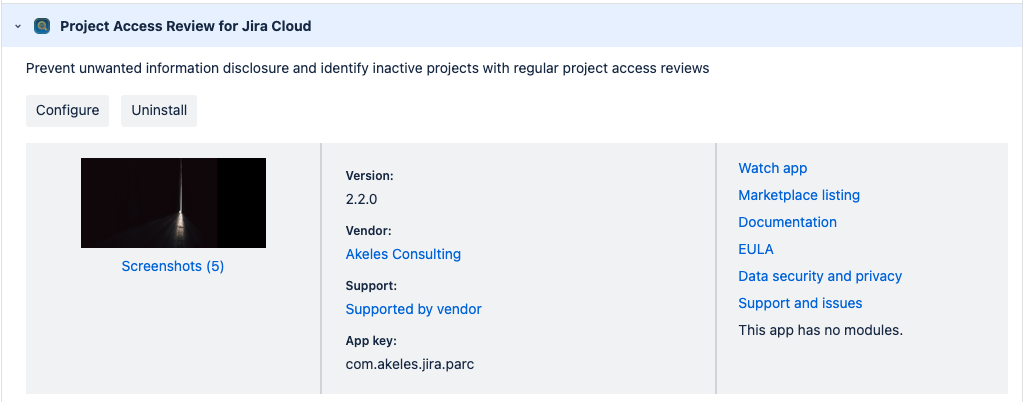The width and height of the screenshot is (1023, 402).
Task: Collapse the Project Access Review app row
Action: tap(18, 27)
